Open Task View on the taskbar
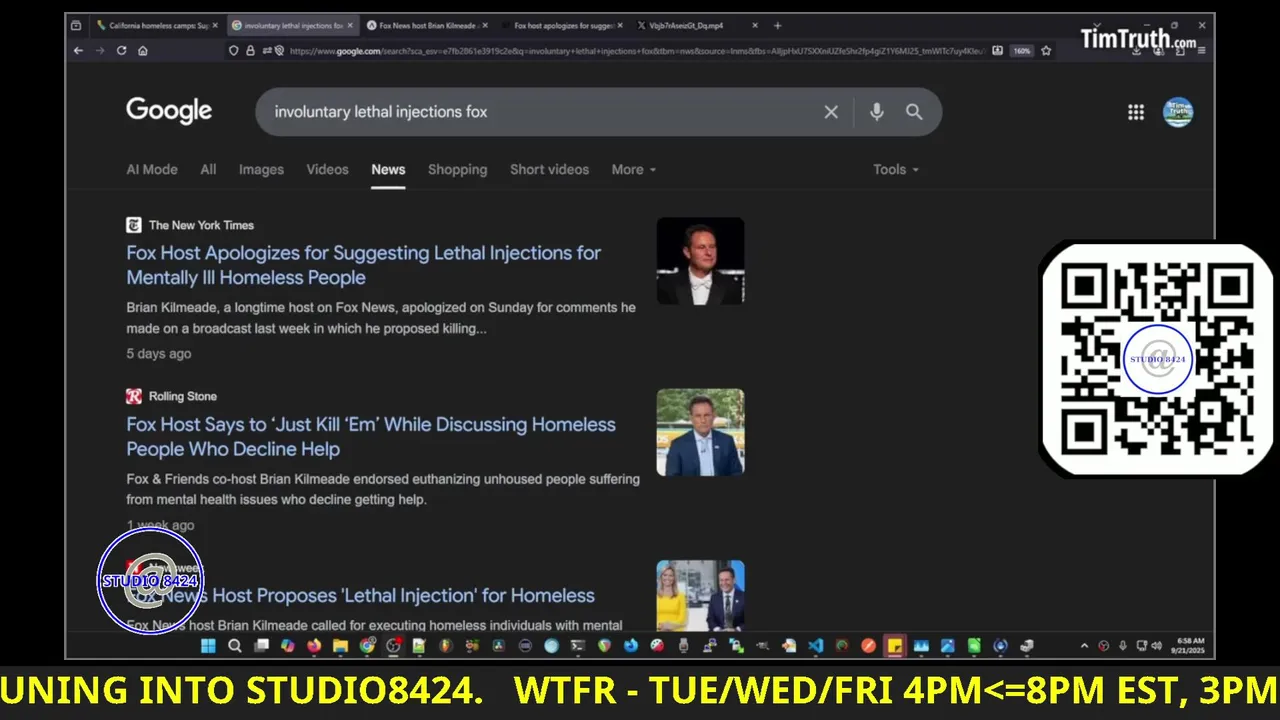Image resolution: width=1280 pixels, height=720 pixels. point(261,646)
